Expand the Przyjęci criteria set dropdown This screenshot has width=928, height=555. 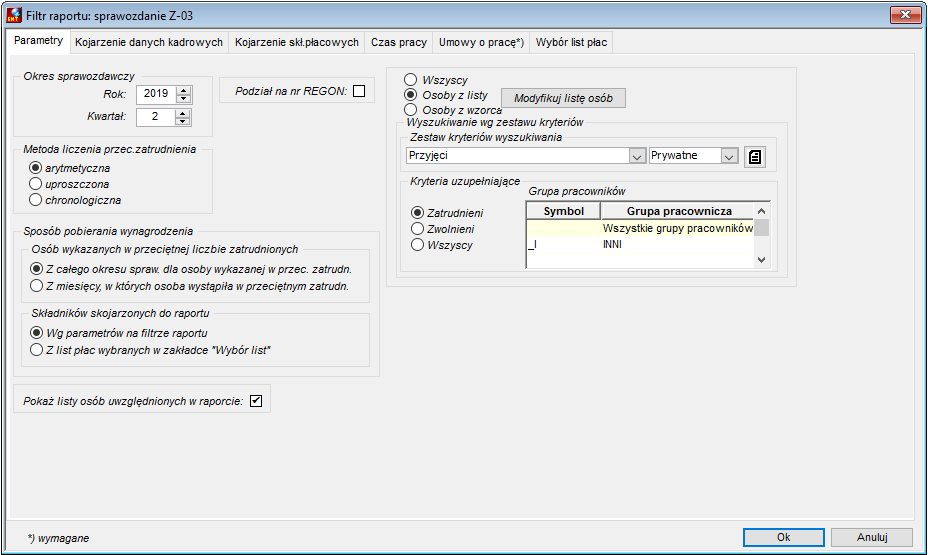click(637, 156)
